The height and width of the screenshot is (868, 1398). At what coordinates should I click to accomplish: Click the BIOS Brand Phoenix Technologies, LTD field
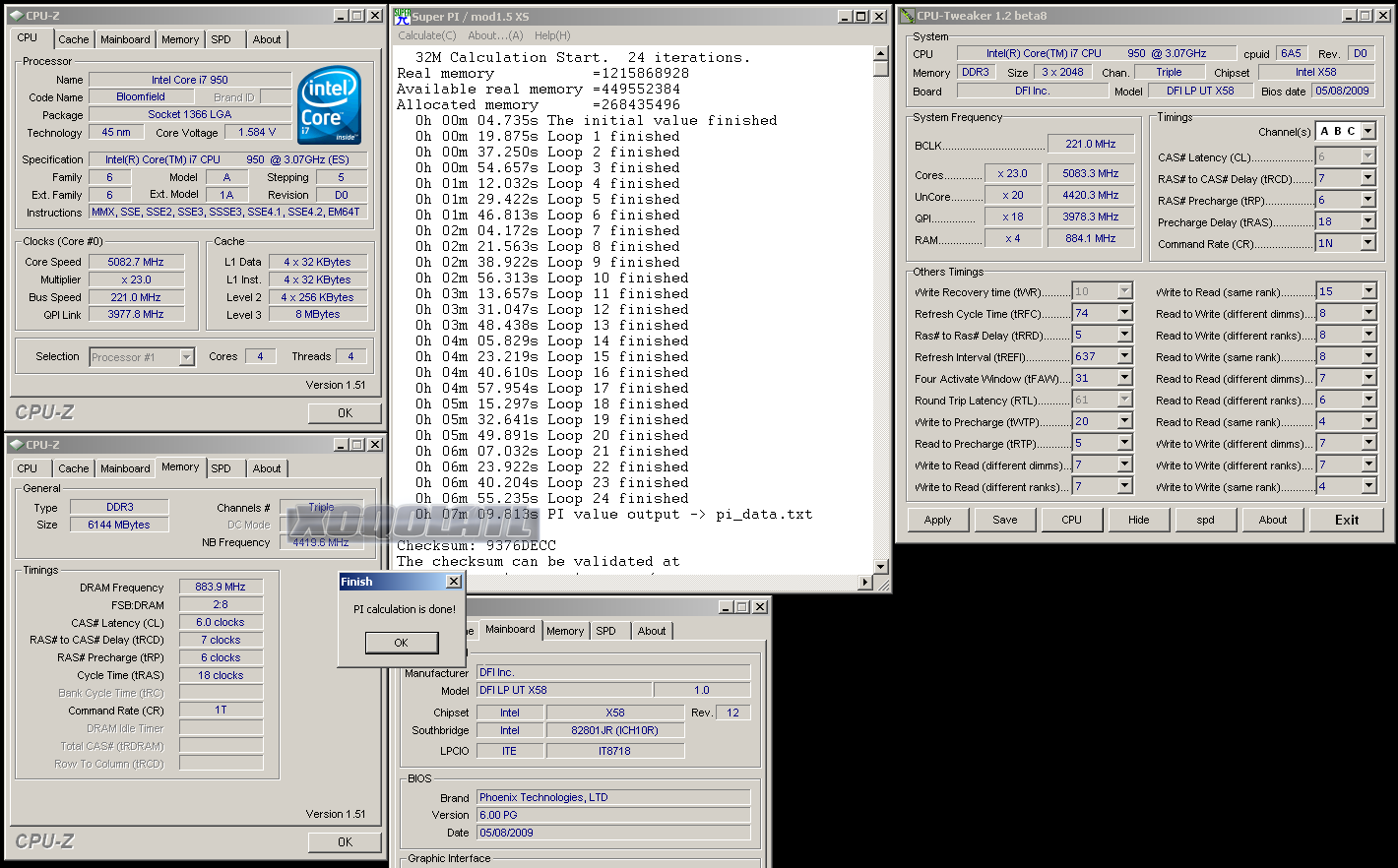point(613,797)
